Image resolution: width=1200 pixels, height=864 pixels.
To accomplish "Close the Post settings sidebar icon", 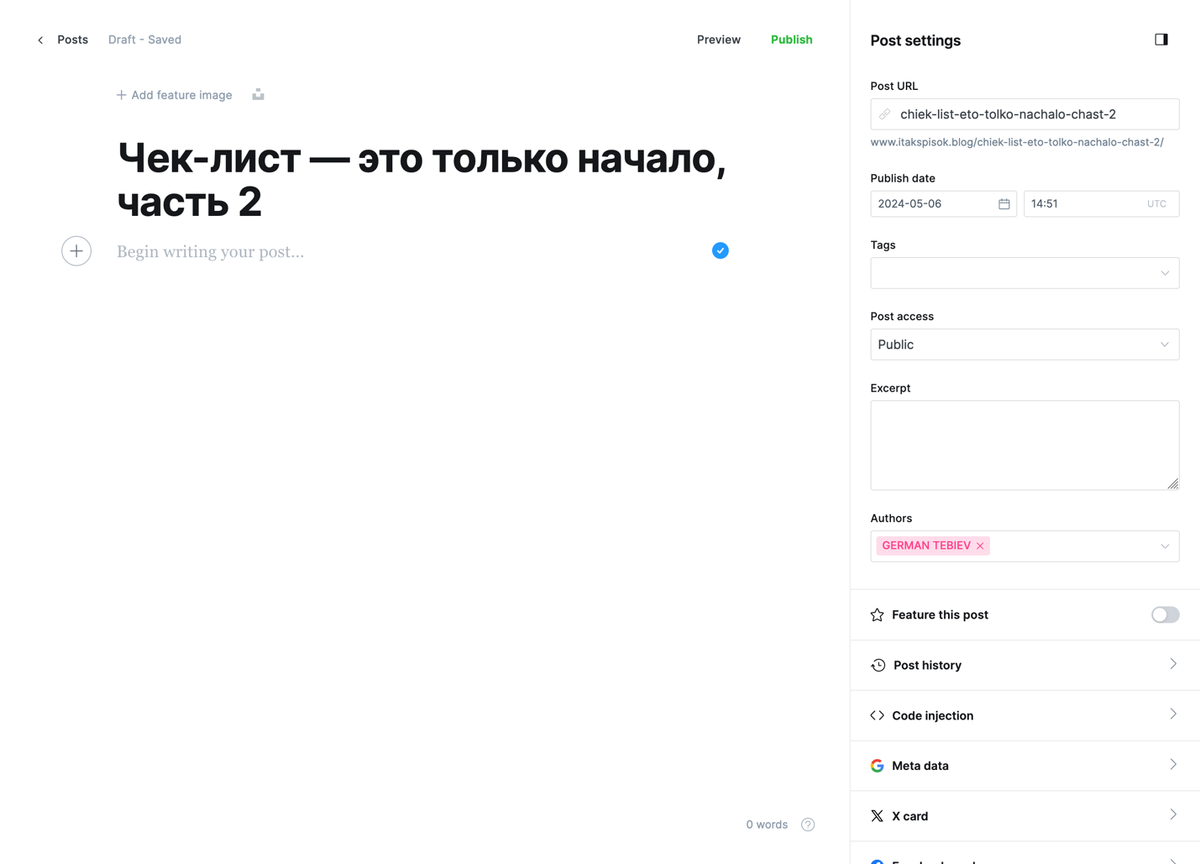I will tap(1161, 40).
